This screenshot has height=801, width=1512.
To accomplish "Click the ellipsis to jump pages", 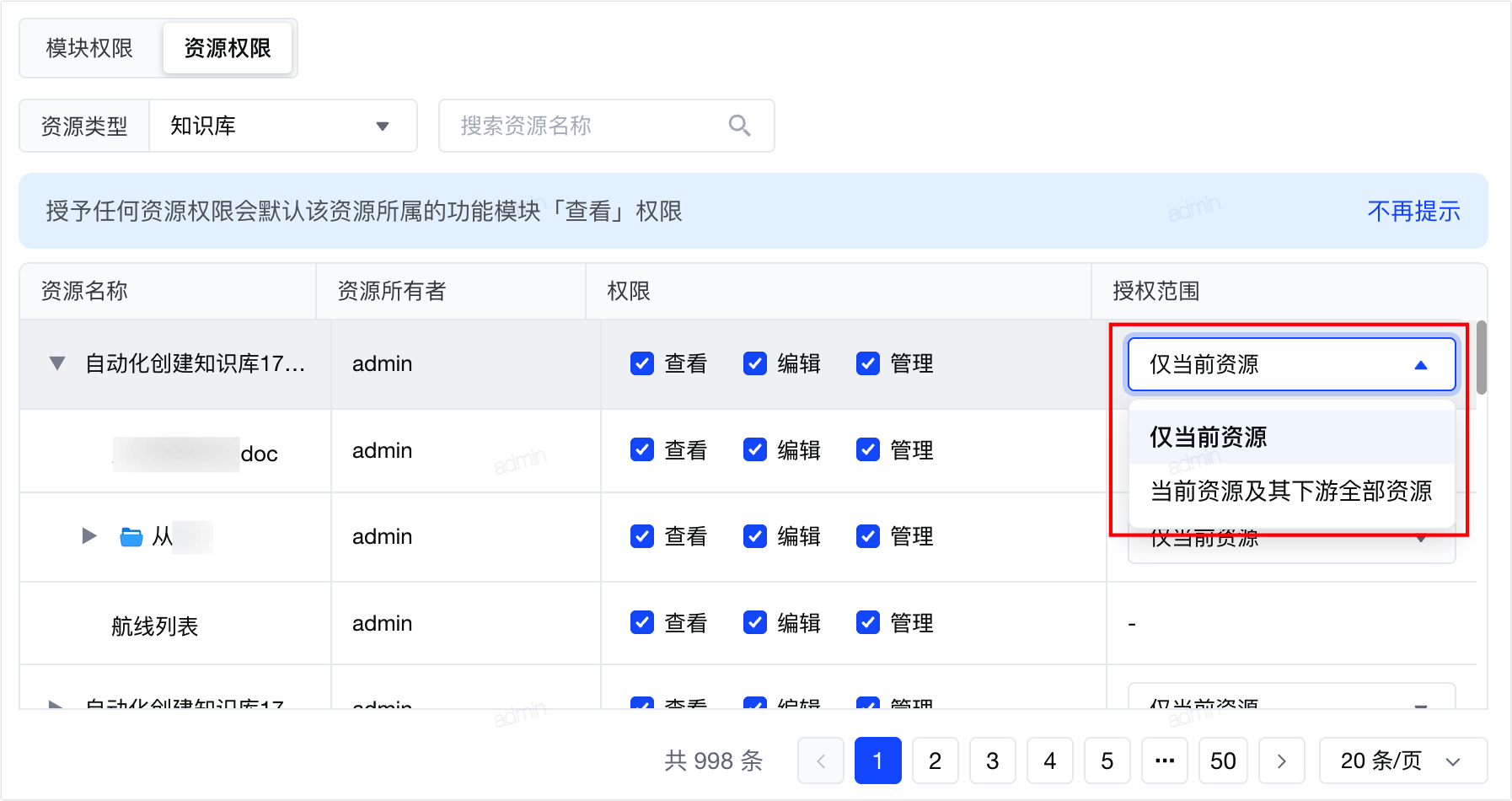I will [1165, 761].
